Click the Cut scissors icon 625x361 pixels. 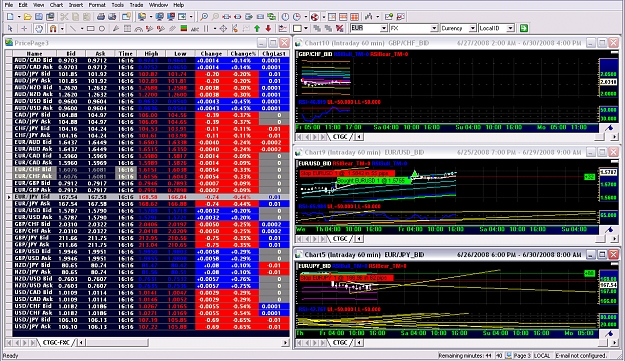pos(64,17)
